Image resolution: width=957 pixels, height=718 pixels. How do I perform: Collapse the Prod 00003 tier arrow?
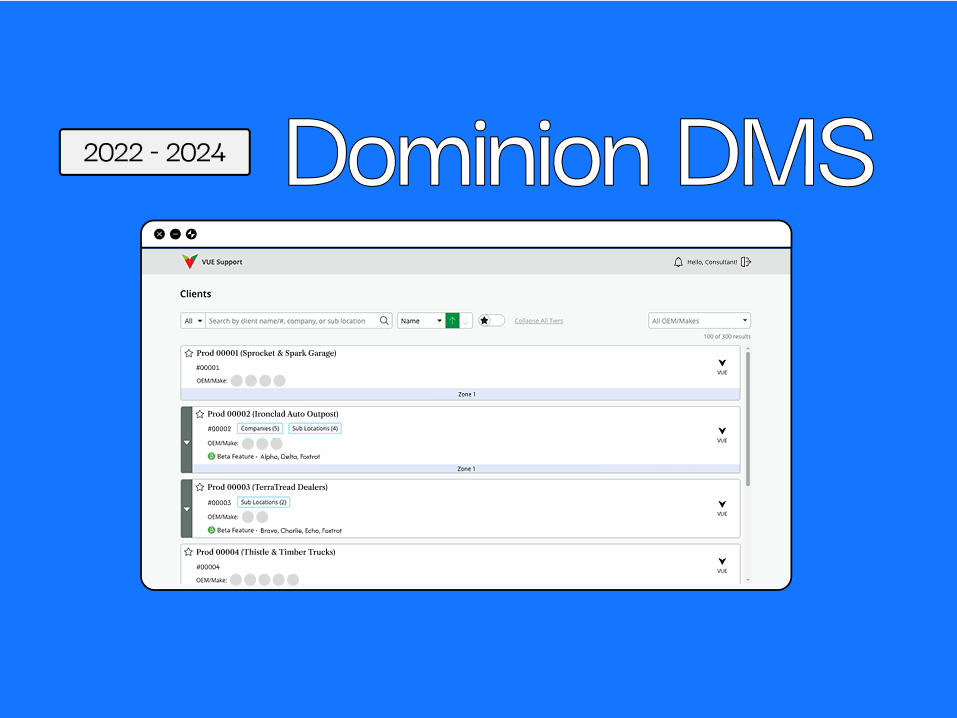(x=187, y=509)
